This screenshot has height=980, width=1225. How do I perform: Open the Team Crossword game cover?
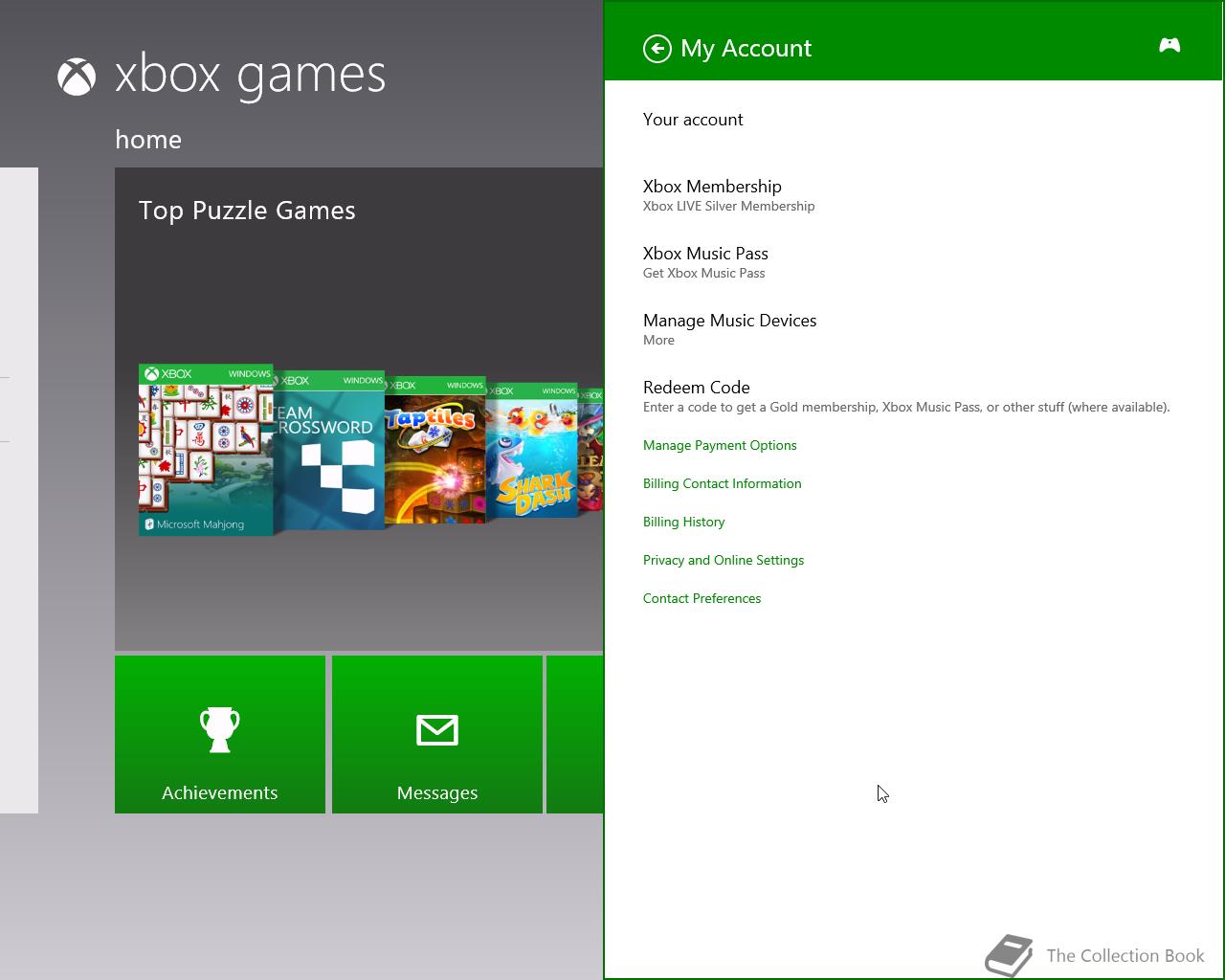point(329,451)
